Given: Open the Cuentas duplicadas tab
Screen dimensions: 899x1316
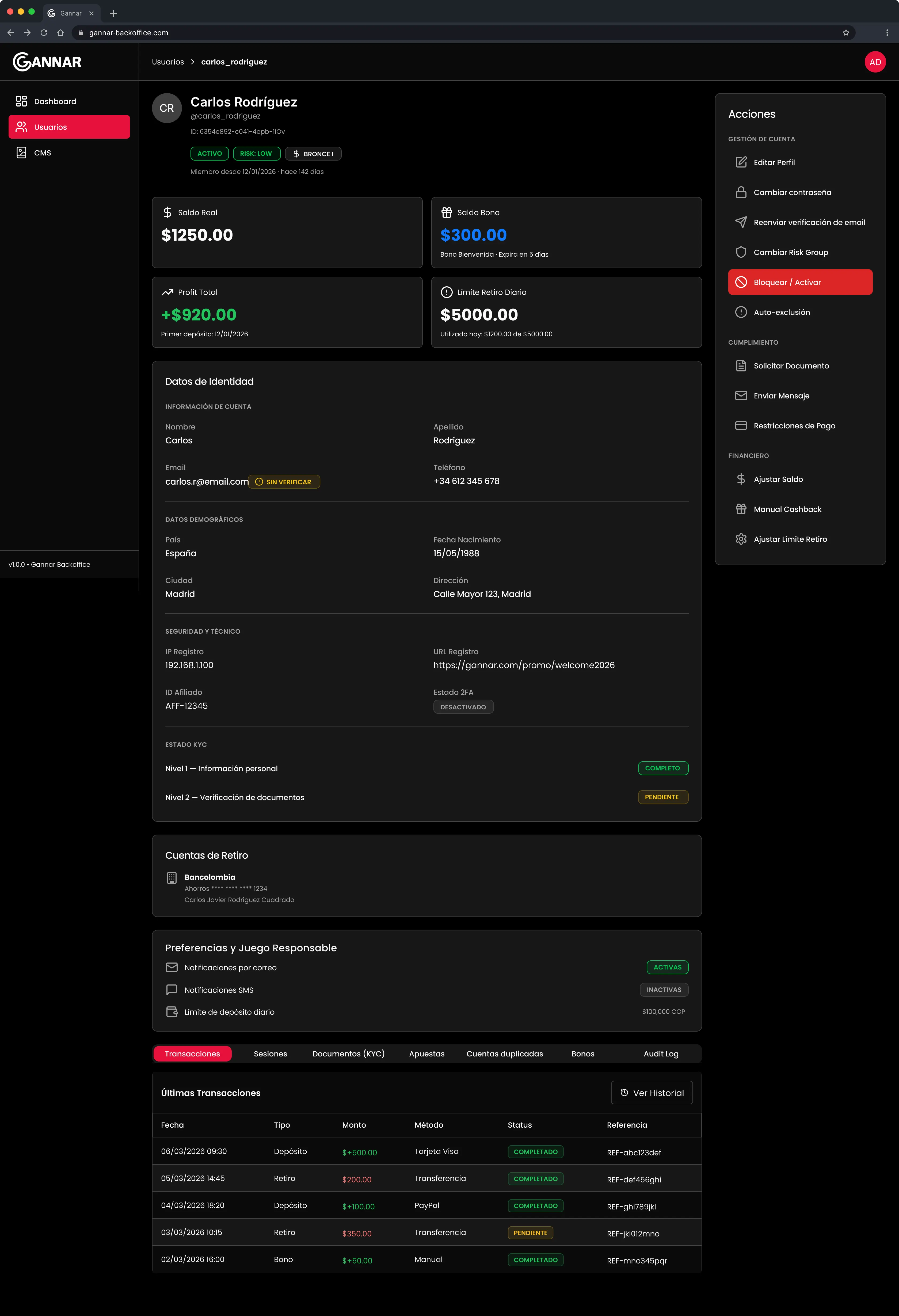Looking at the screenshot, I should (504, 1054).
